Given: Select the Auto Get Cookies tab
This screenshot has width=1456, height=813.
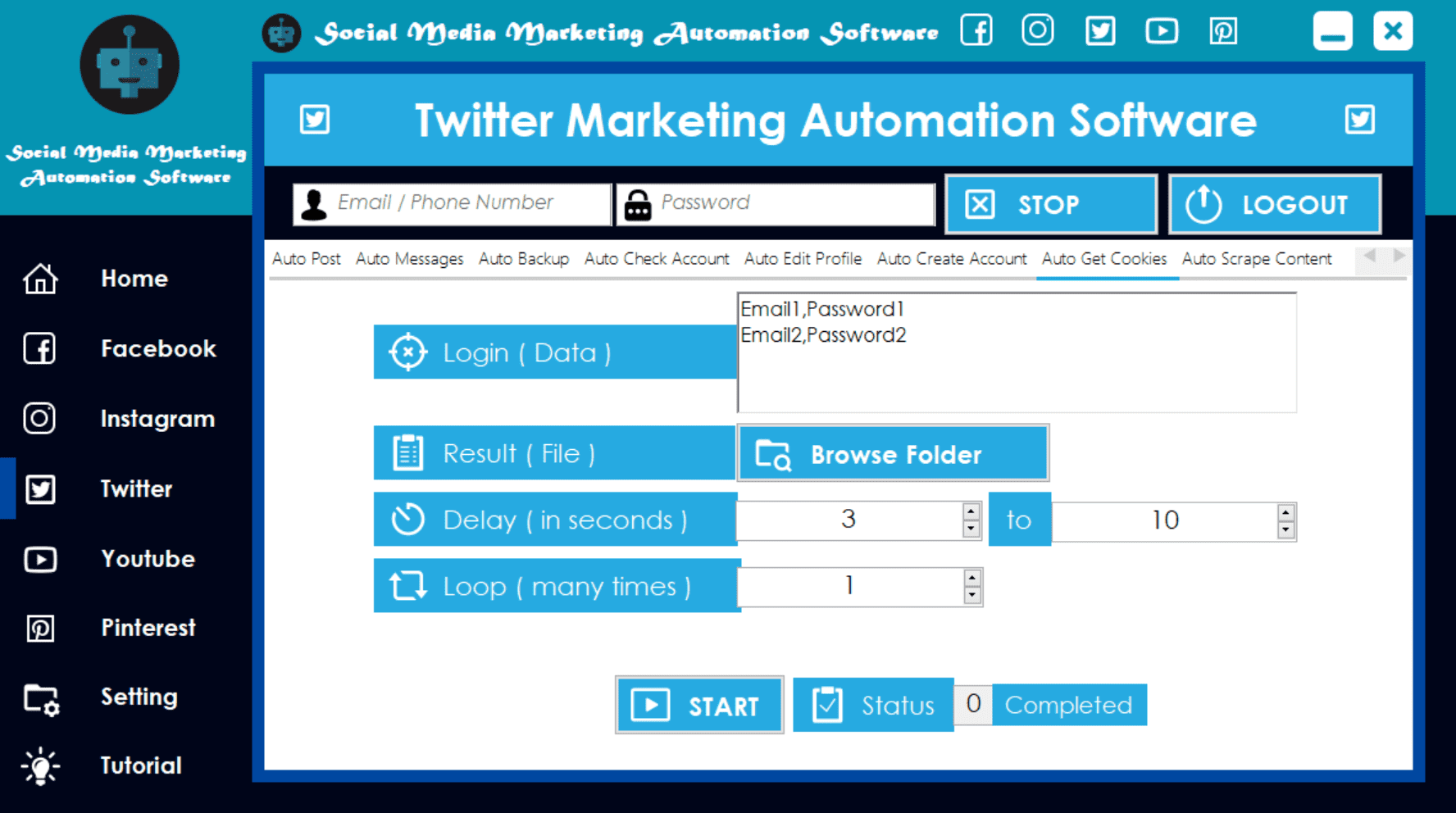Looking at the screenshot, I should click(1104, 259).
